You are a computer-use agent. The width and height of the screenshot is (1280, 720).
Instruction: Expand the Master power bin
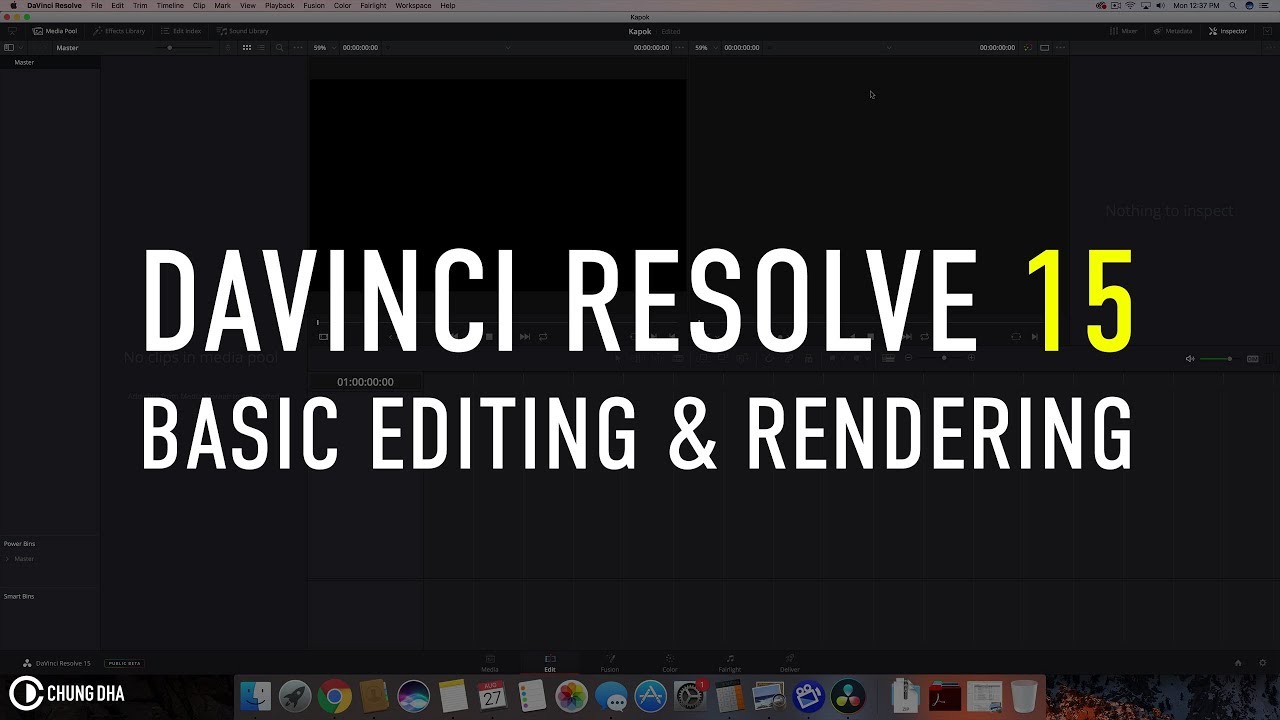pos(7,559)
